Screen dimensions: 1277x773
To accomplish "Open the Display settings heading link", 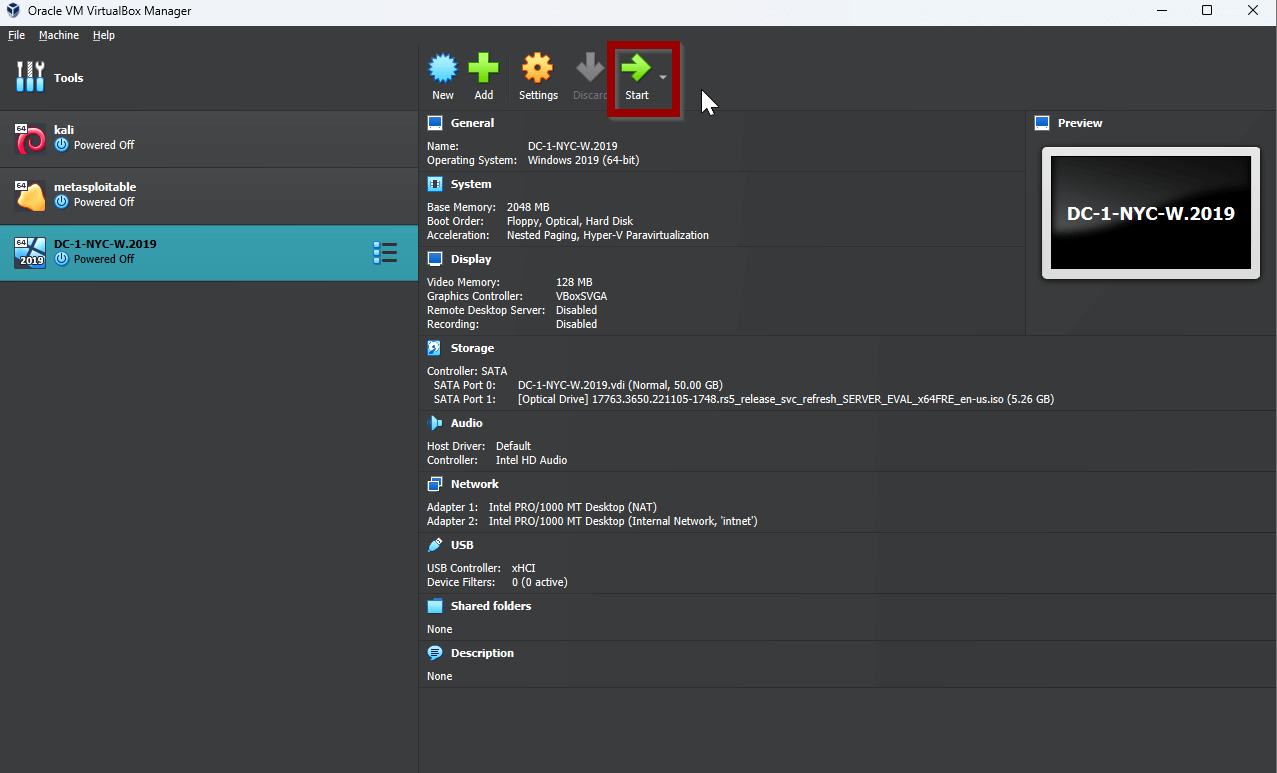I will (471, 259).
